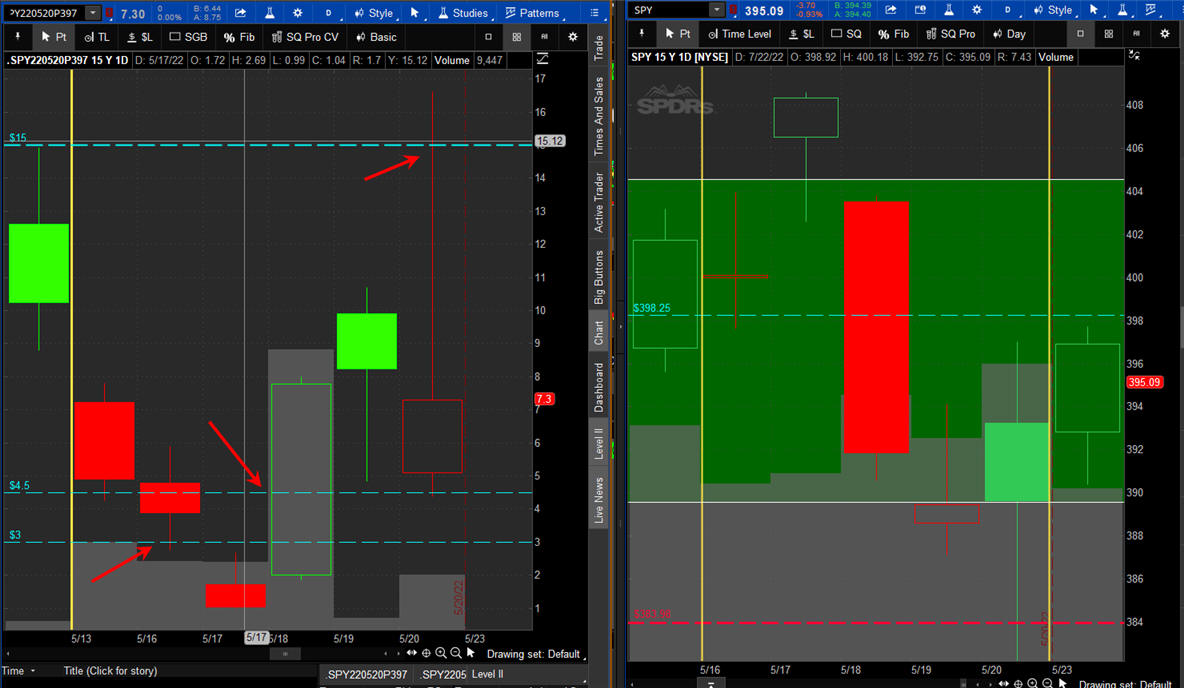Screen dimensions: 1184x688
Task: Open Style menu in right chart
Action: [1053, 10]
